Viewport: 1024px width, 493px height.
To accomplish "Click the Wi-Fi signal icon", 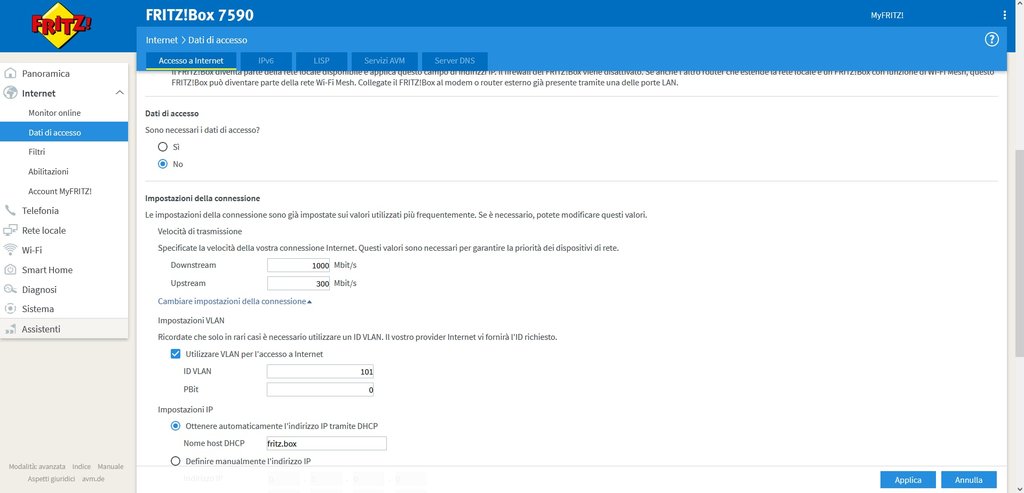I will click(x=10, y=249).
